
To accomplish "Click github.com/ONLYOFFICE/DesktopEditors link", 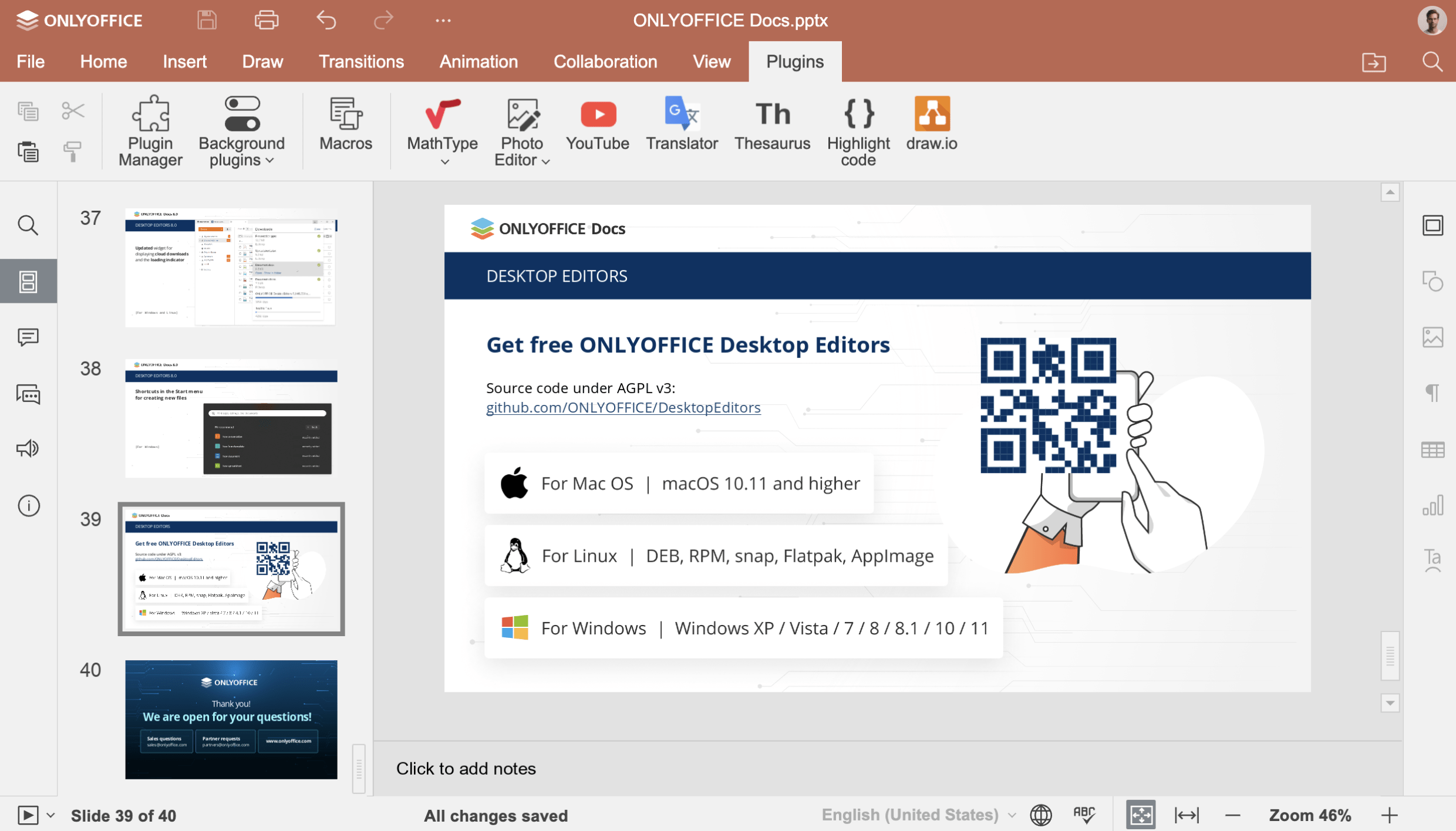I will (623, 407).
